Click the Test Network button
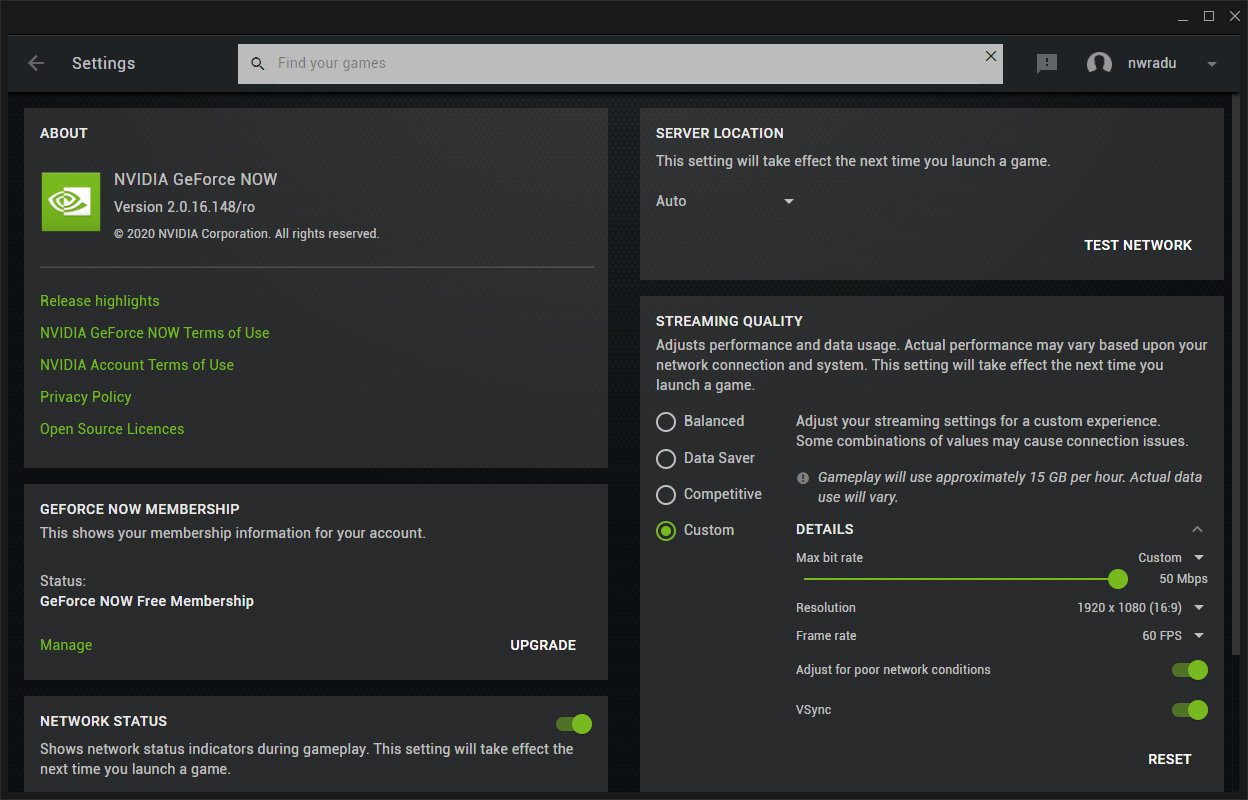1248x800 pixels. coord(1138,245)
